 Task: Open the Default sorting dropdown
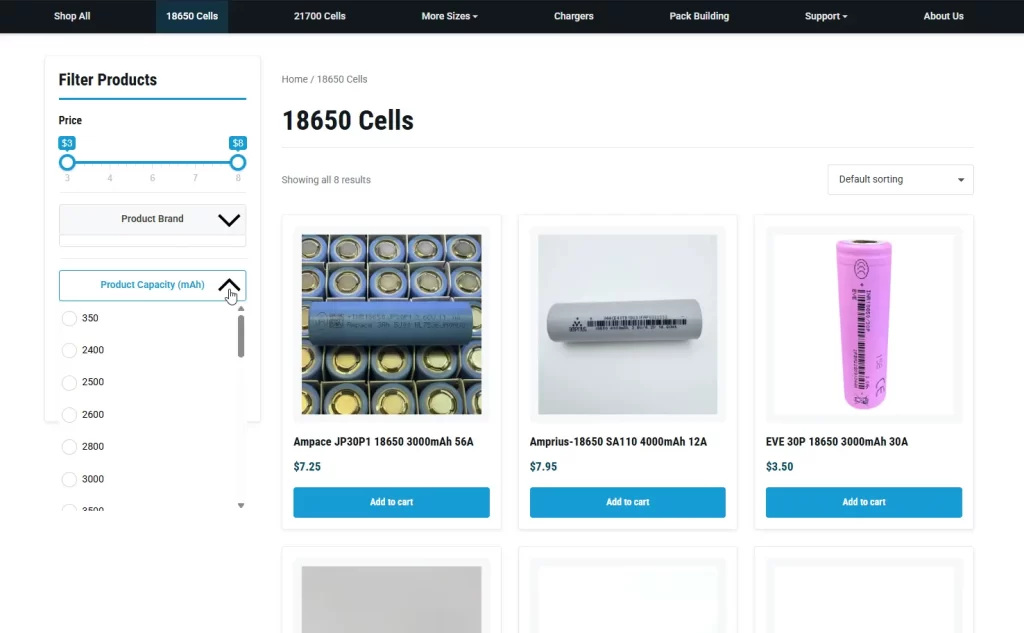point(900,180)
